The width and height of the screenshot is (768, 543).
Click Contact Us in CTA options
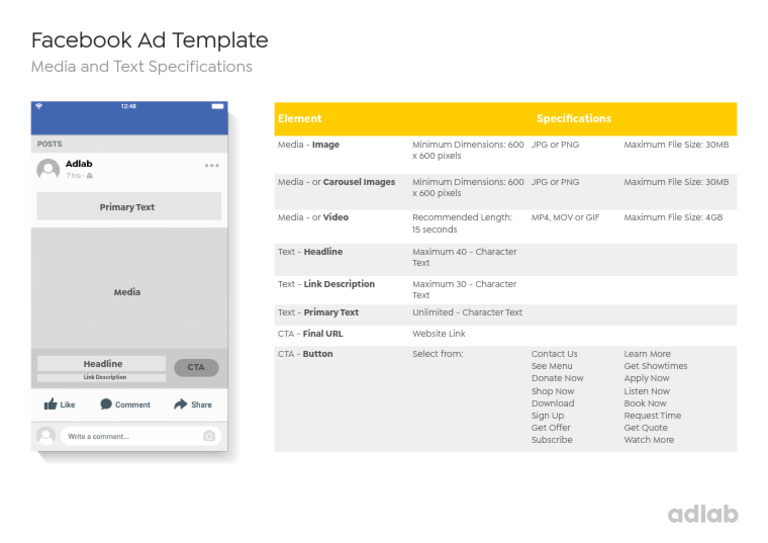coord(554,354)
